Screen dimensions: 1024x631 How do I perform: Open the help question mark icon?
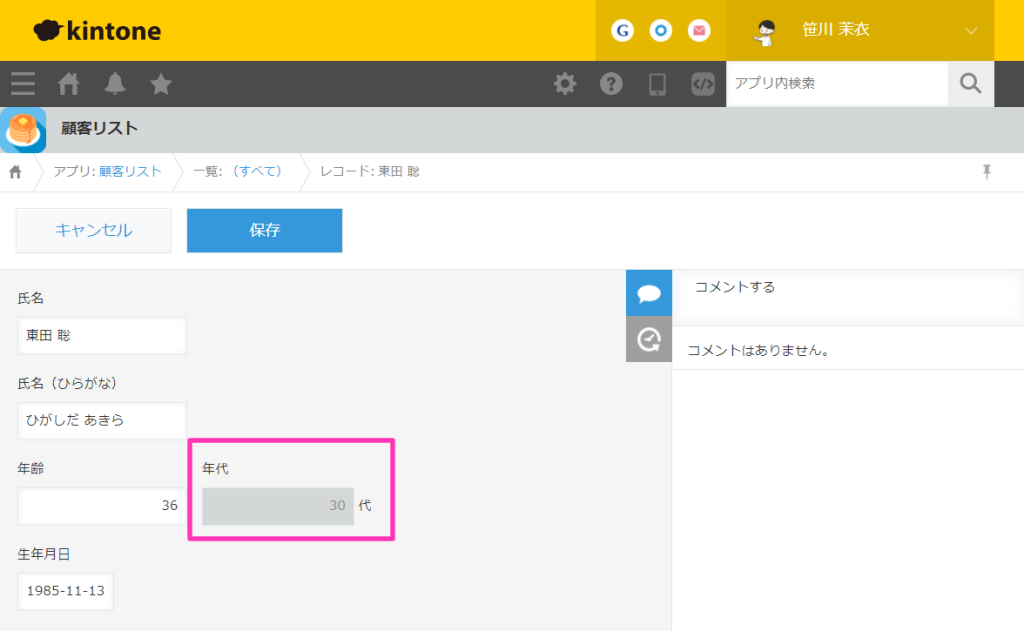[611, 84]
